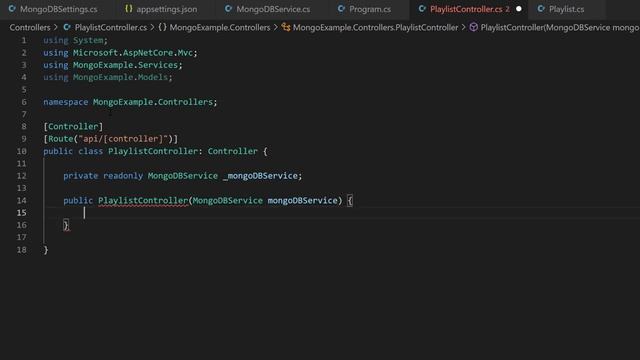Image resolution: width=640 pixels, height=360 pixels.
Task: Click the closing brace on line 16
Action: 66,225
